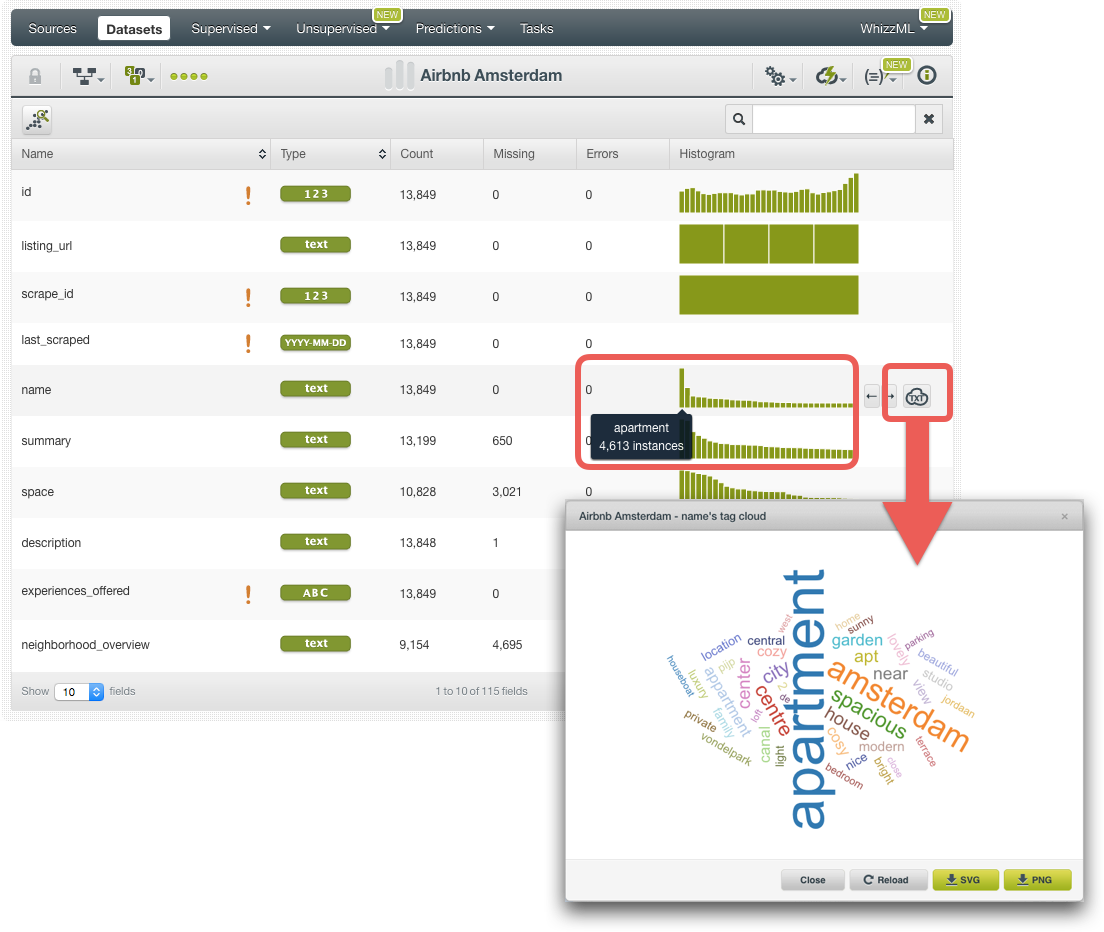Image resolution: width=1104 pixels, height=932 pixels.
Task: Click the search fields input box
Action: click(834, 119)
